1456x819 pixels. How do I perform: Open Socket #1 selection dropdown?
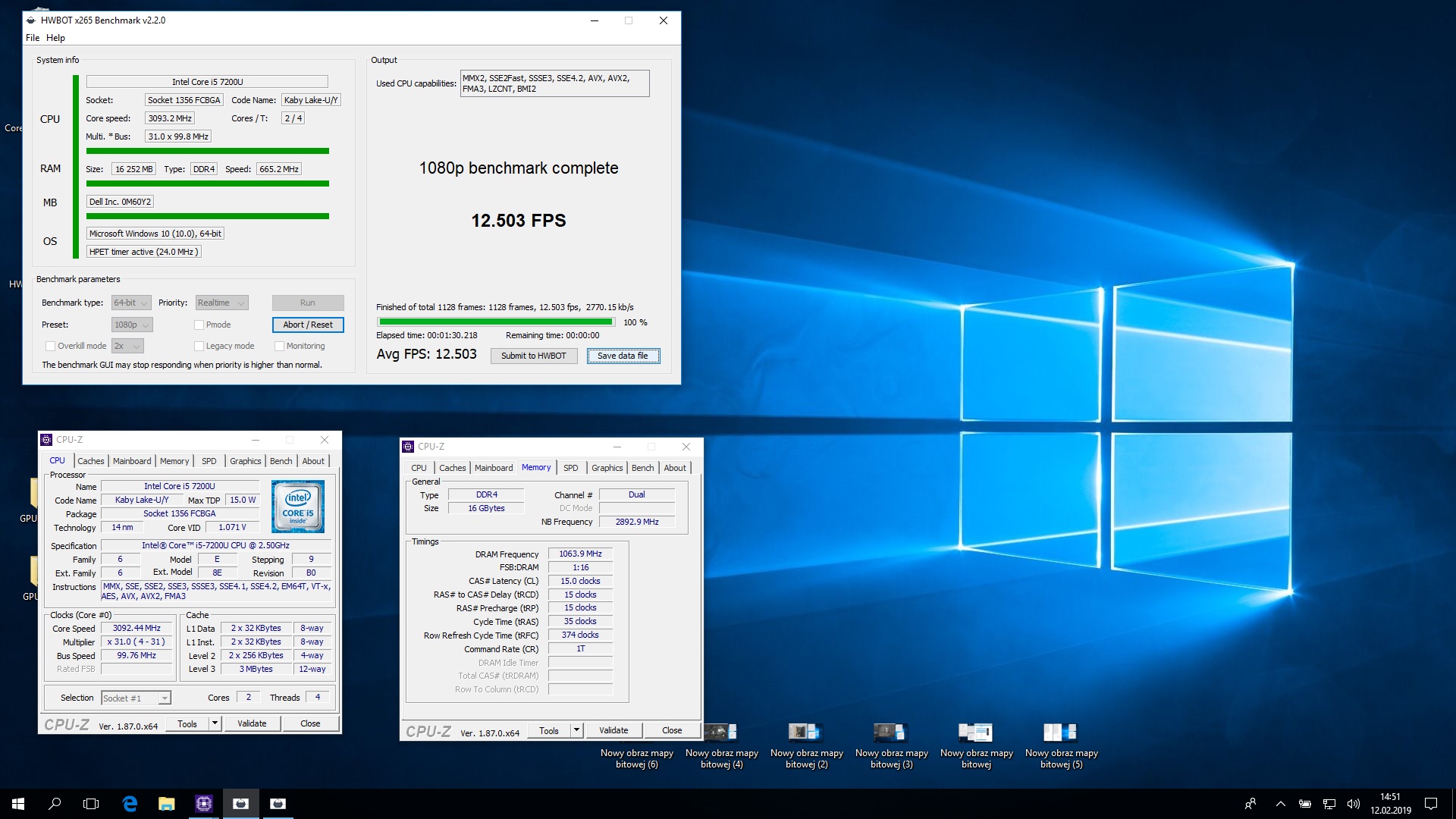136,698
